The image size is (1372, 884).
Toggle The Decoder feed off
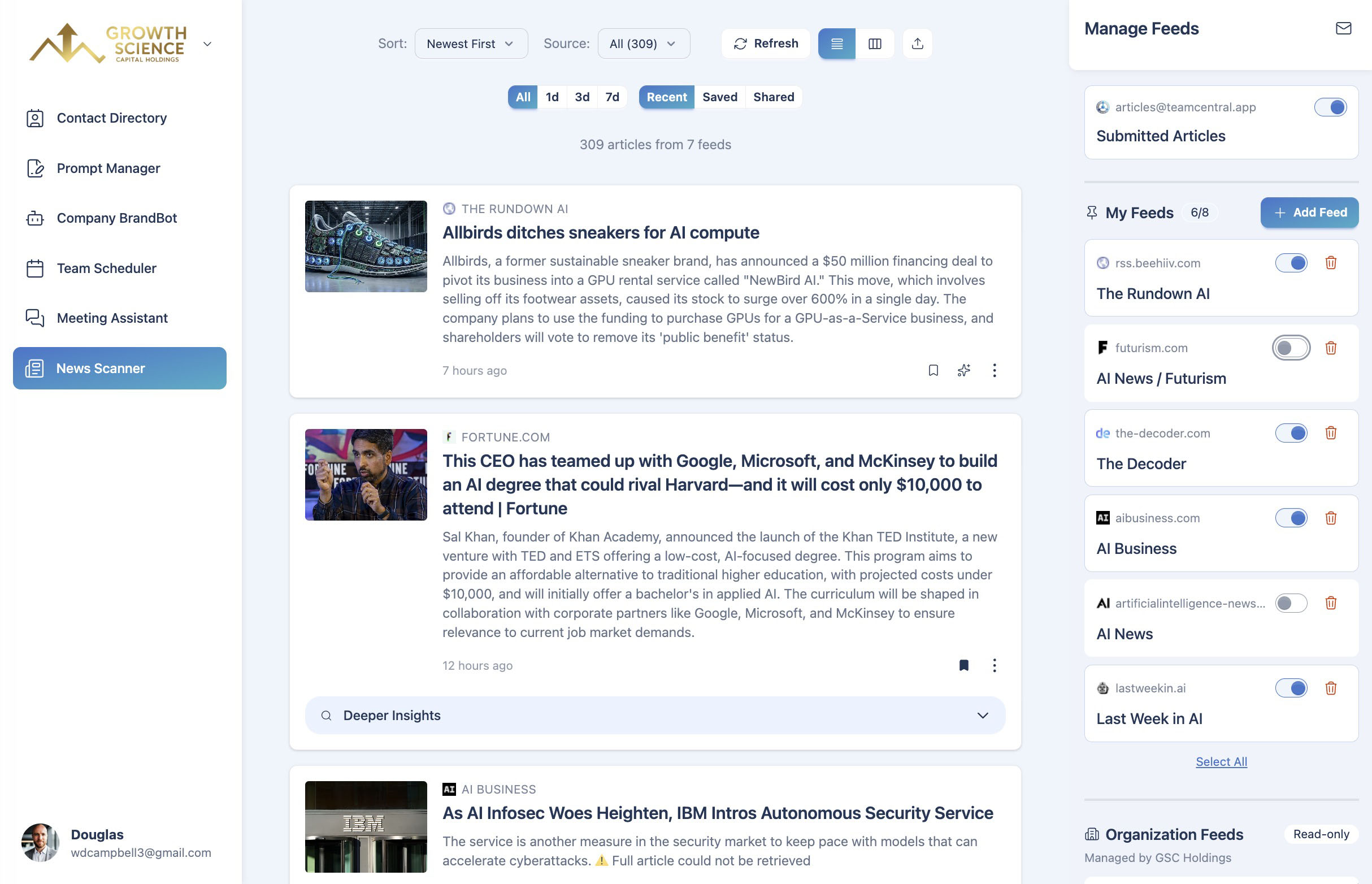coord(1291,433)
